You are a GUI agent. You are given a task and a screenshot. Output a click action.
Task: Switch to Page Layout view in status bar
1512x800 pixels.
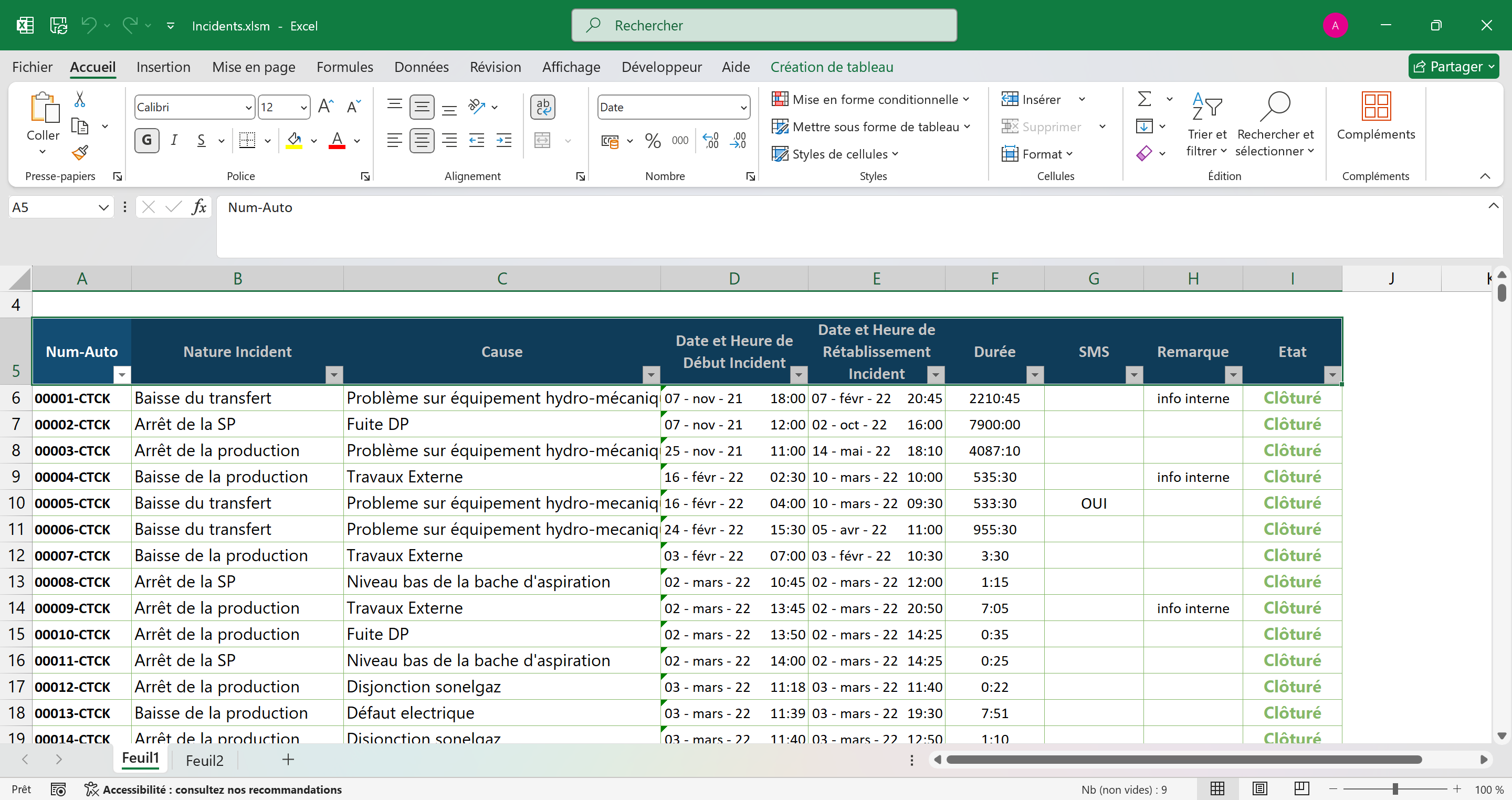pyautogui.click(x=1259, y=789)
